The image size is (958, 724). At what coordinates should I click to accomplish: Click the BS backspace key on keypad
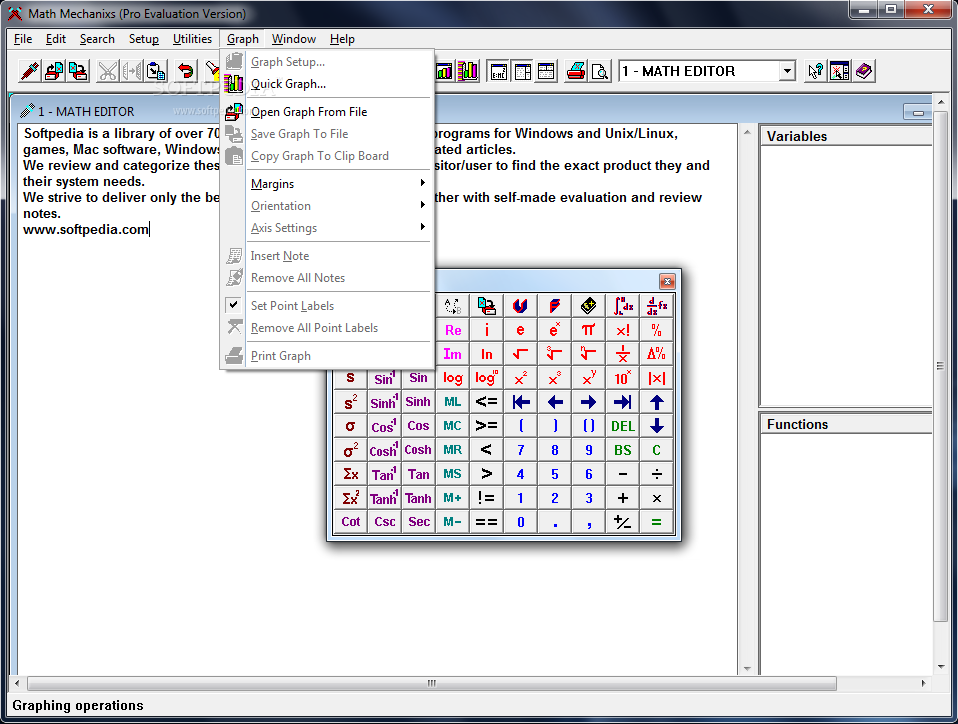point(623,450)
